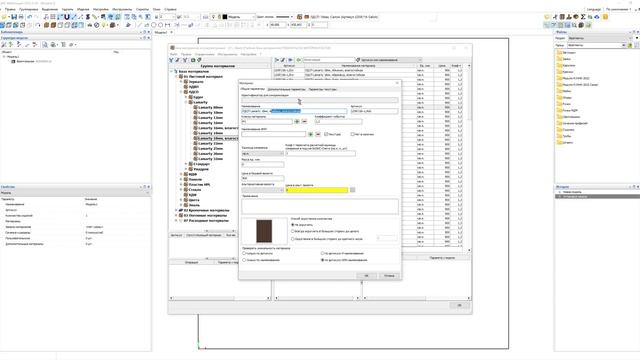
Task: Switch to the Дополнительные параметры tab
Action: 286,89
